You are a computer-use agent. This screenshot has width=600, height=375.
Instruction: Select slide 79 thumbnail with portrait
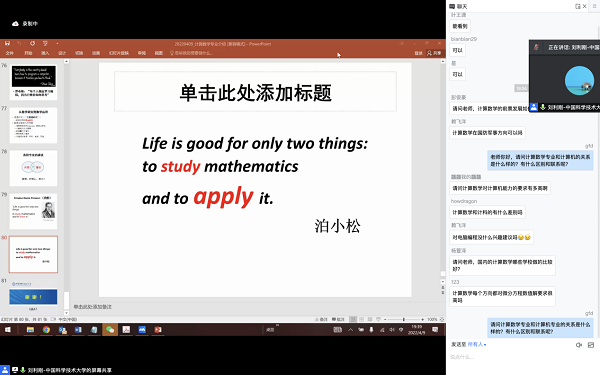coord(33,211)
